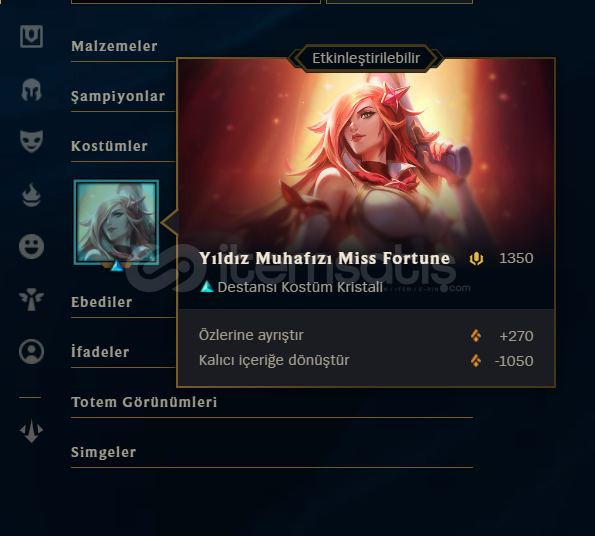Open the winged ward skins icon
595x536 pixels.
pyautogui.click(x=31, y=299)
